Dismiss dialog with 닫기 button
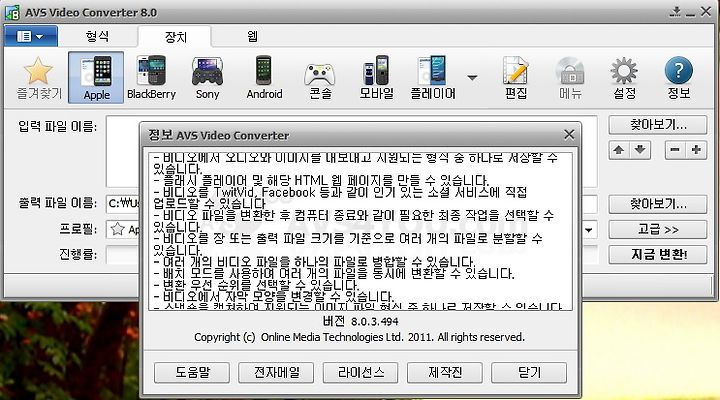Viewport: 720px width, 400px height. tap(529, 372)
